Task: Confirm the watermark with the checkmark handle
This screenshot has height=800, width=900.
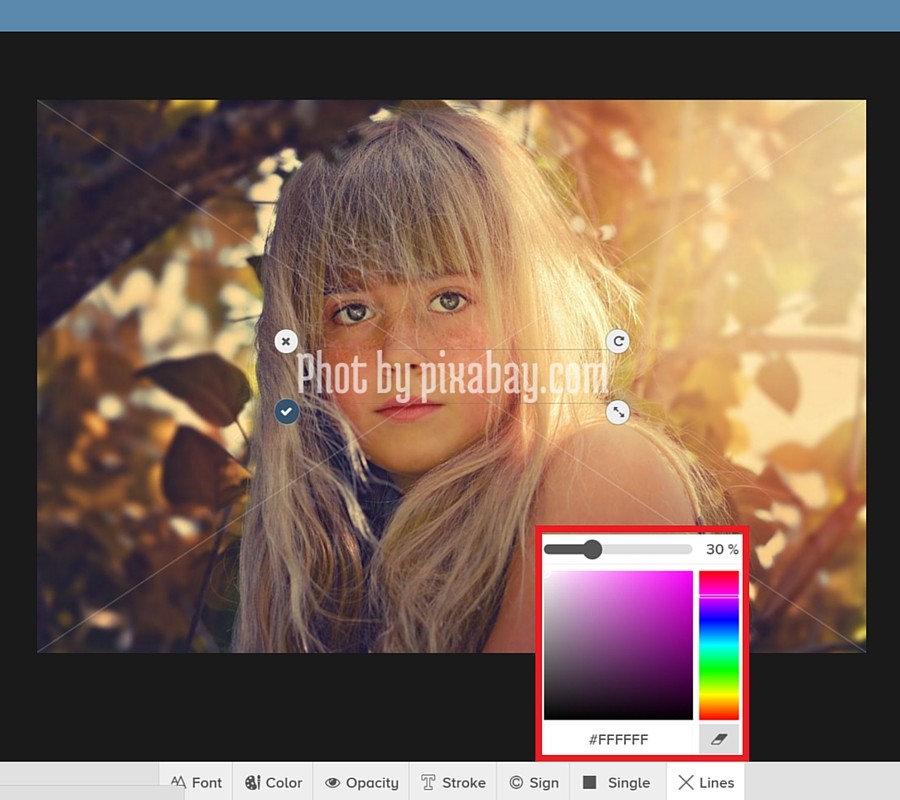Action: pyautogui.click(x=286, y=411)
